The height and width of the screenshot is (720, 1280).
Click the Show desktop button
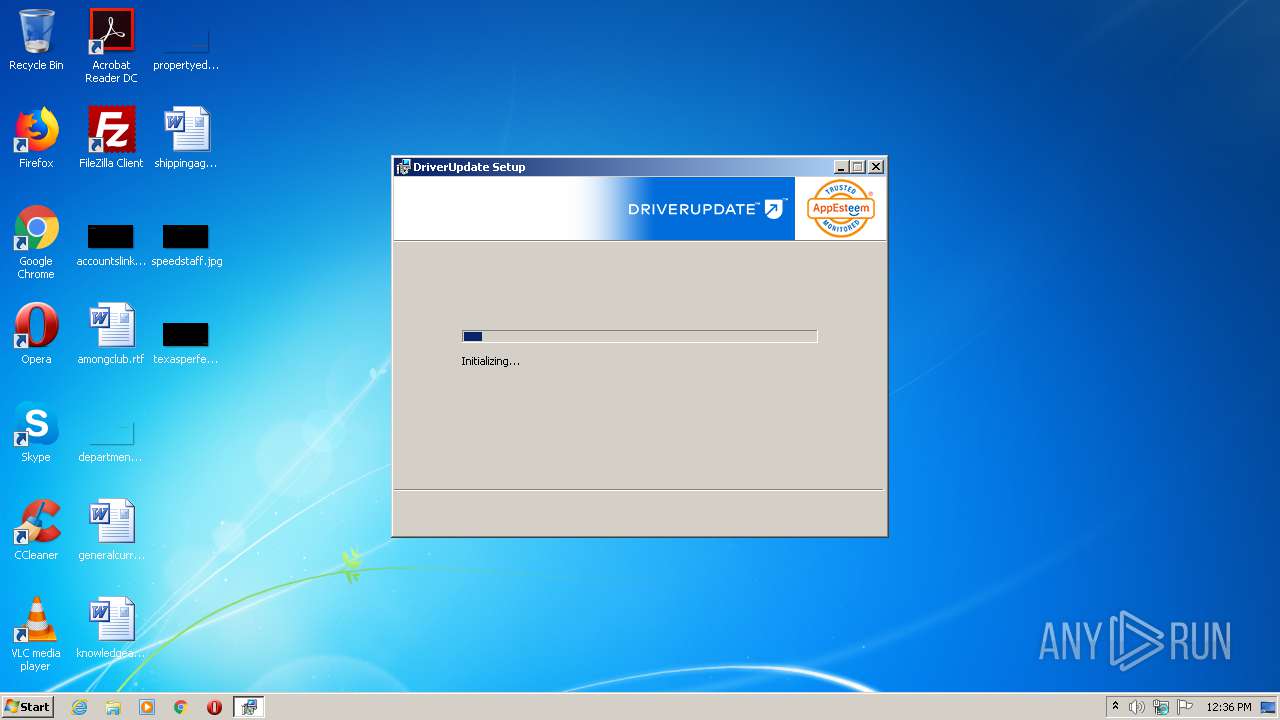pyautogui.click(x=1270, y=707)
